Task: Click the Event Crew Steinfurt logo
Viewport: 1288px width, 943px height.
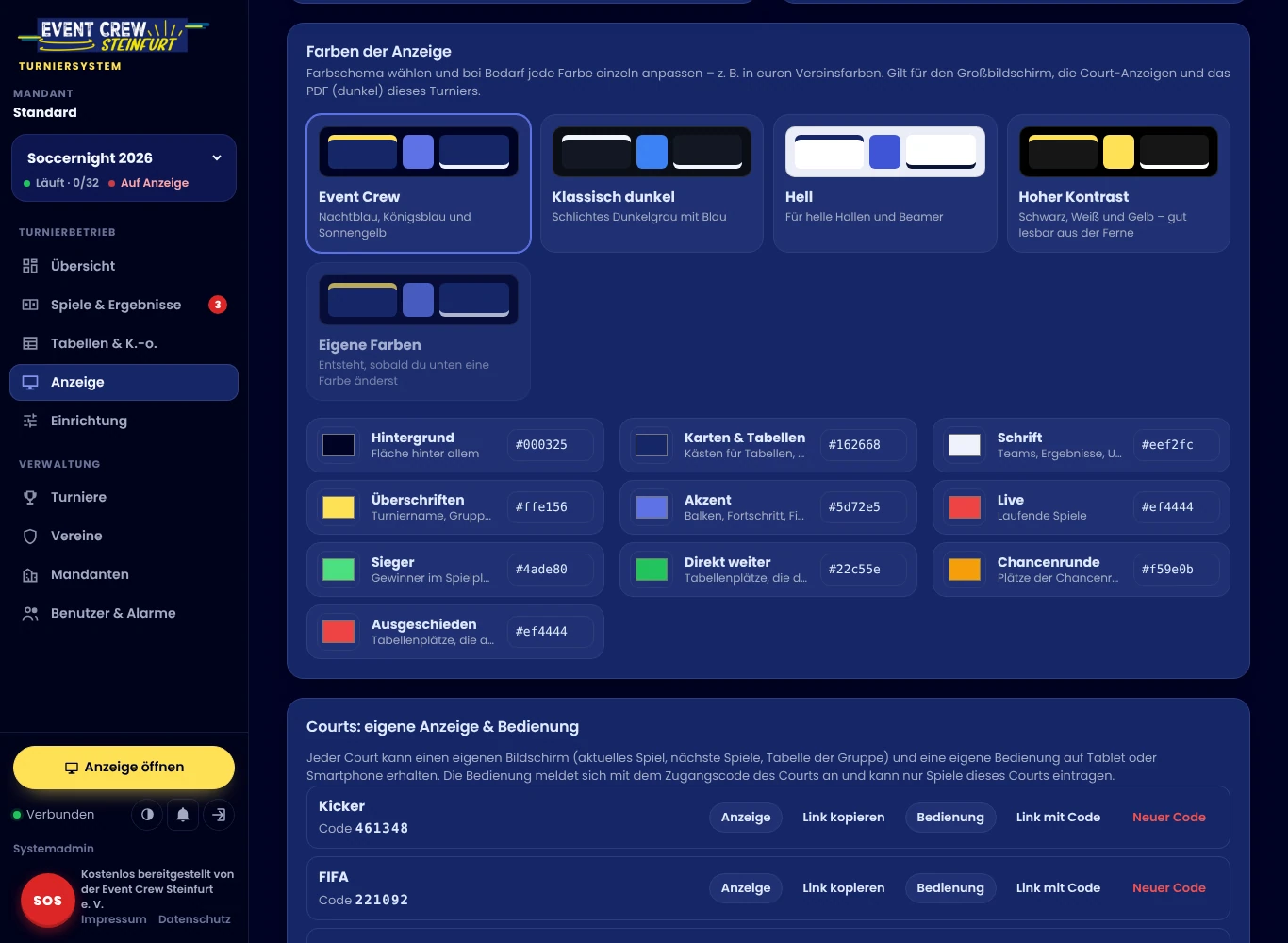Action: tap(113, 36)
